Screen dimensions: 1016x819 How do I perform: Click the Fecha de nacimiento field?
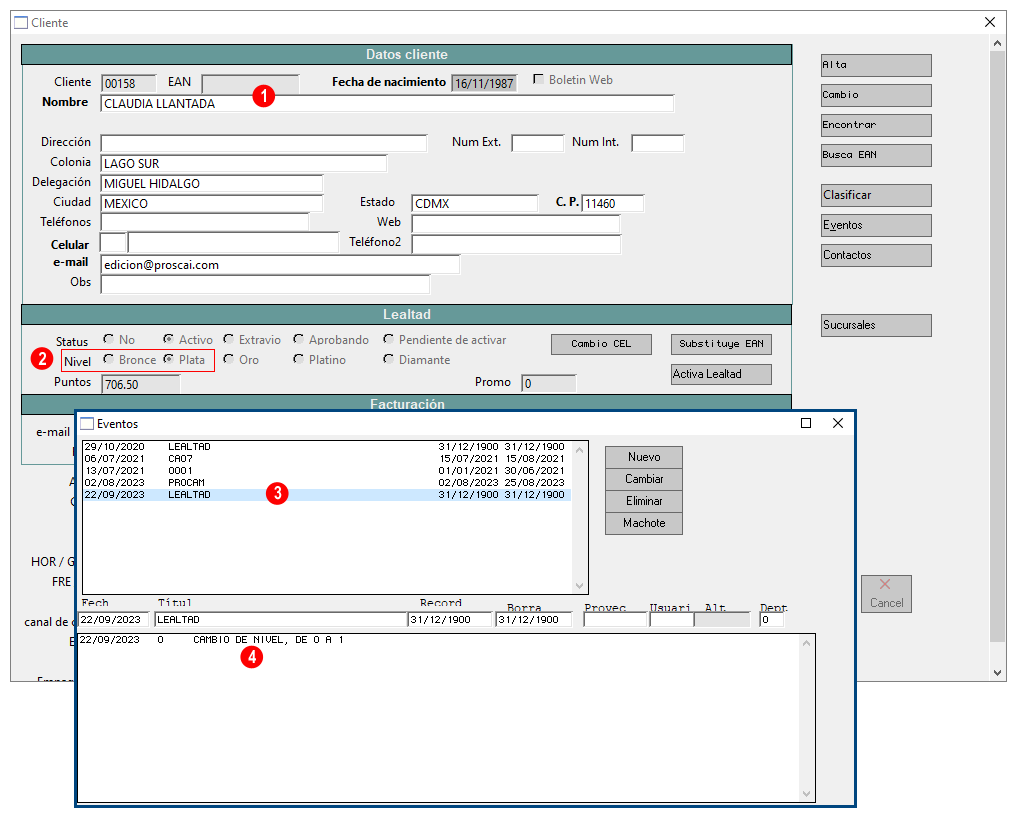coord(484,84)
